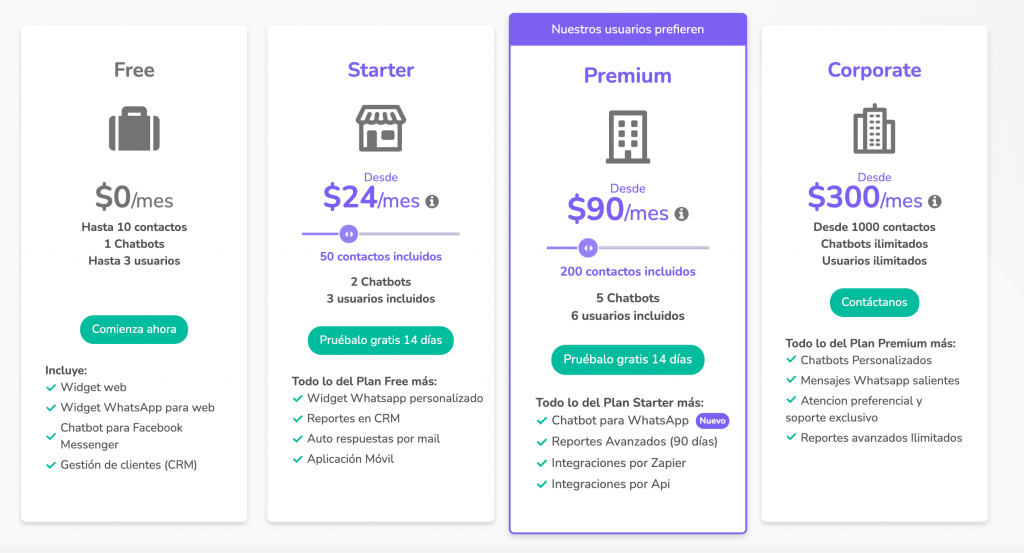Image resolution: width=1024 pixels, height=553 pixels.
Task: Click checkmark beside Widget web feature
Action: 51,387
